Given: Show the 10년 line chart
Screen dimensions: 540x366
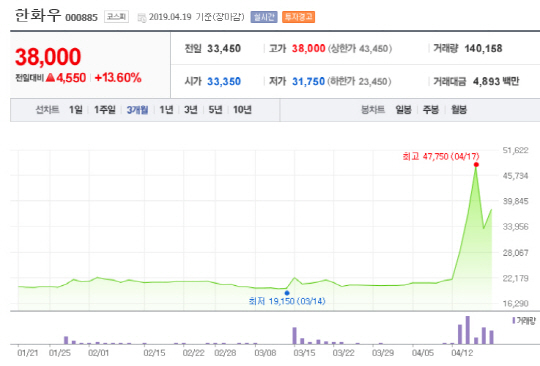Looking at the screenshot, I should click(x=242, y=110).
